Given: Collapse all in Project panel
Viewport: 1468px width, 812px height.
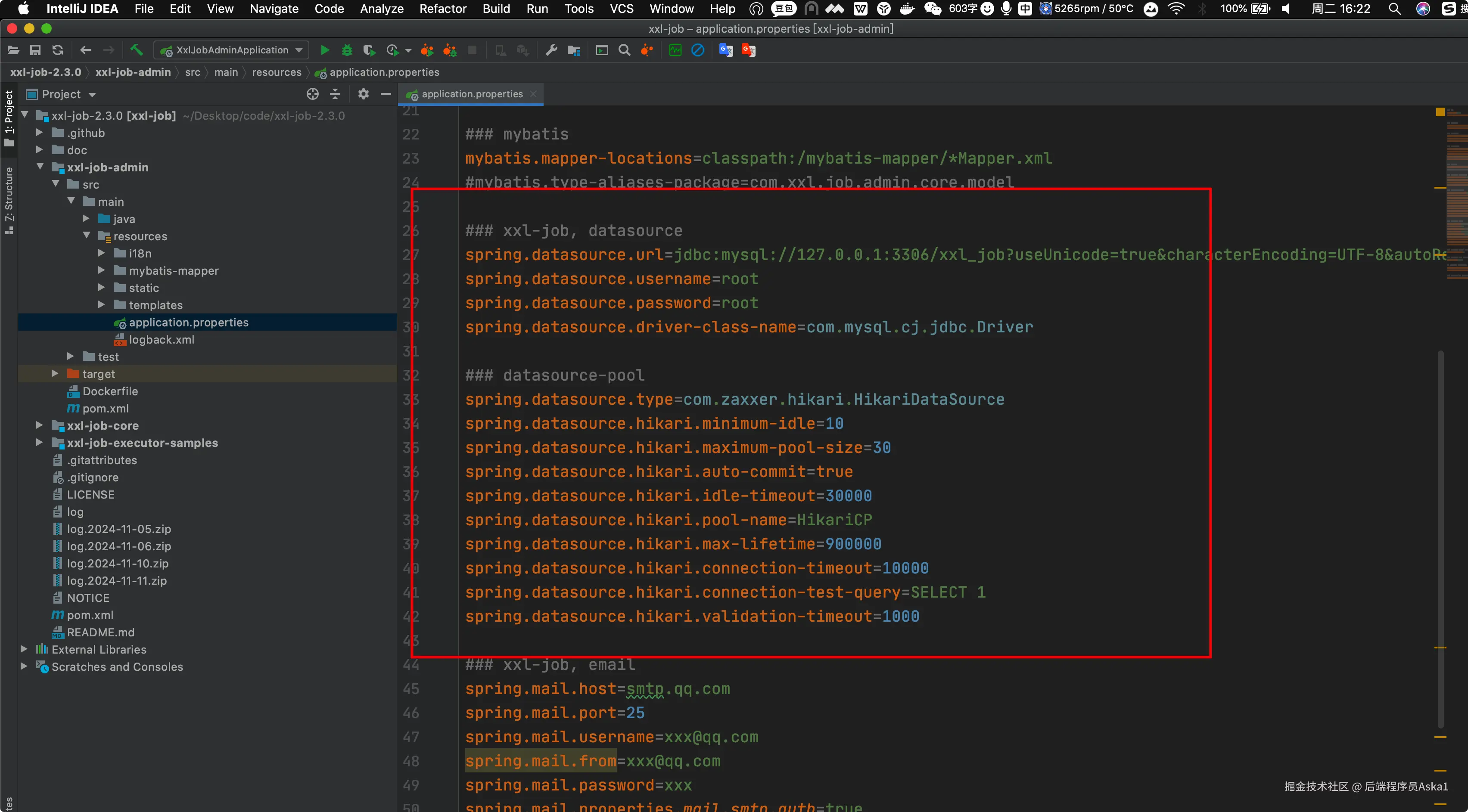Looking at the screenshot, I should (x=335, y=94).
